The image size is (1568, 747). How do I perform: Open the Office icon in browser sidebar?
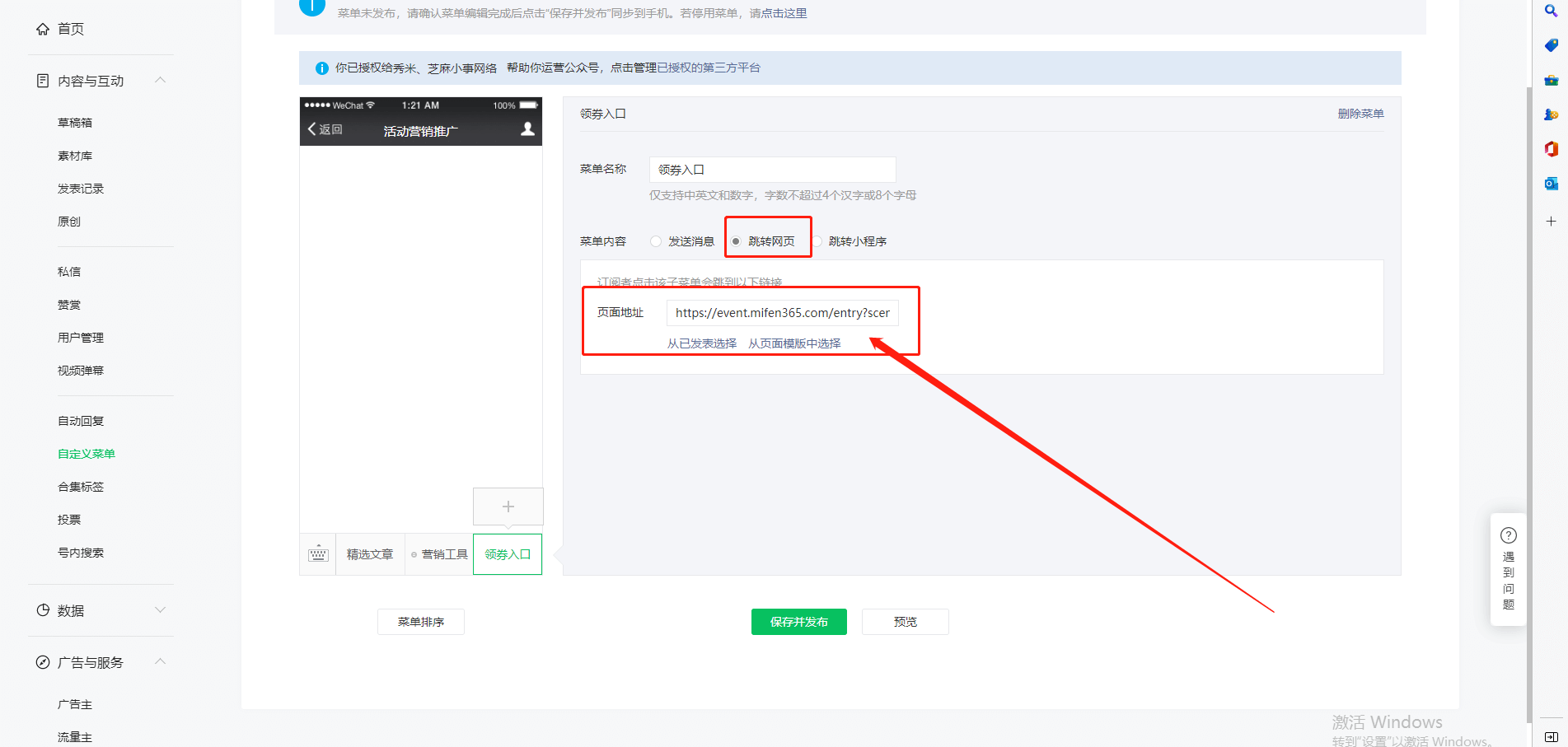[1552, 149]
